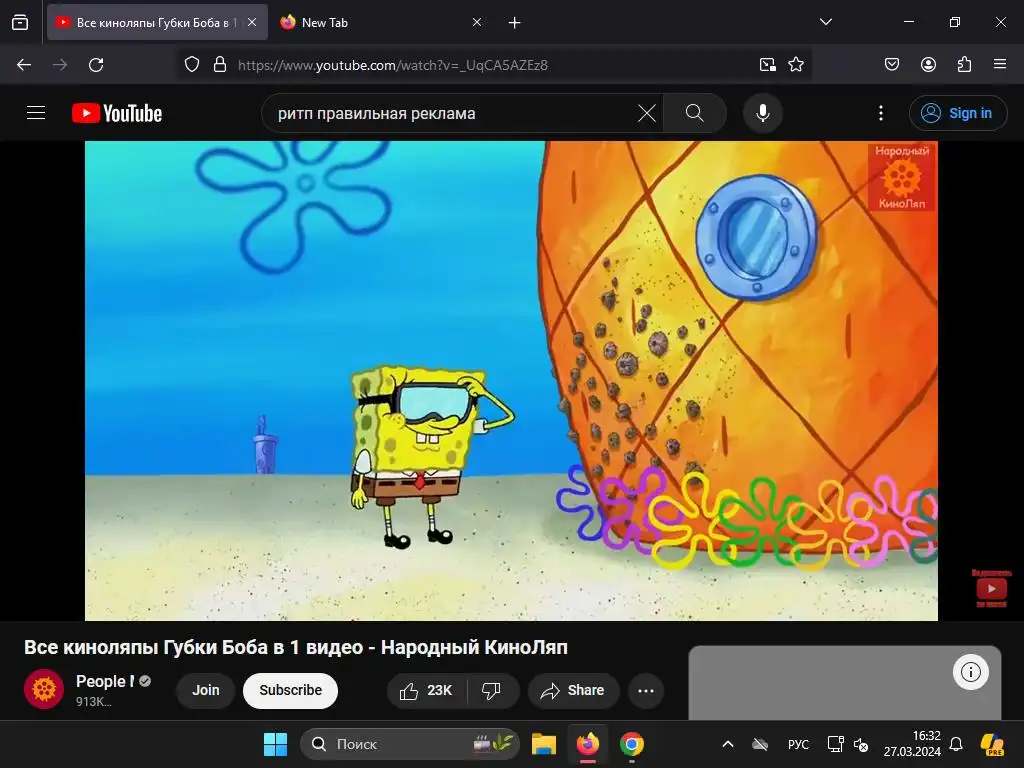Switch to the New Tab tab
The width and height of the screenshot is (1024, 768).
[x=379, y=23]
